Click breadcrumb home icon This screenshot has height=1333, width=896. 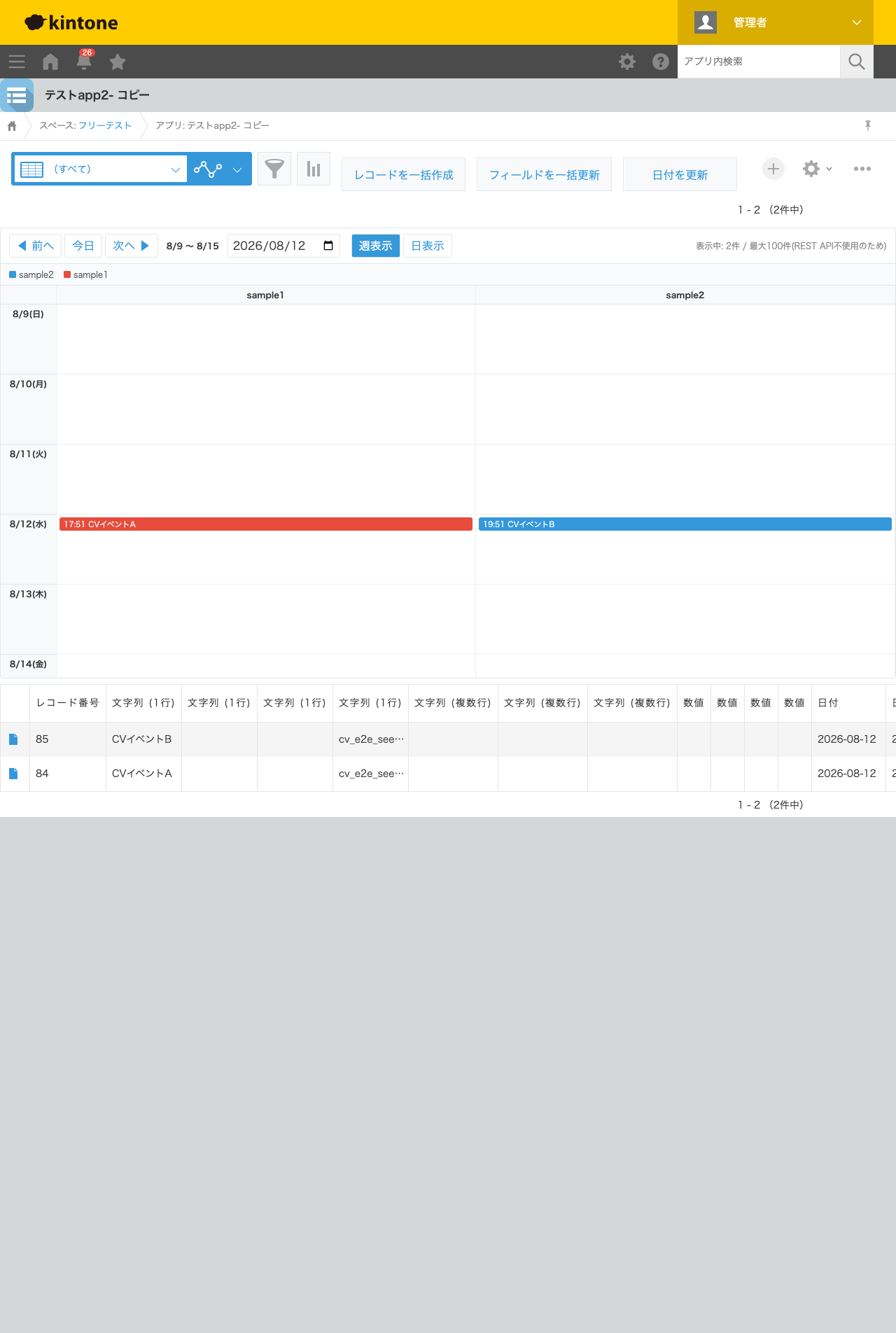pos(12,126)
